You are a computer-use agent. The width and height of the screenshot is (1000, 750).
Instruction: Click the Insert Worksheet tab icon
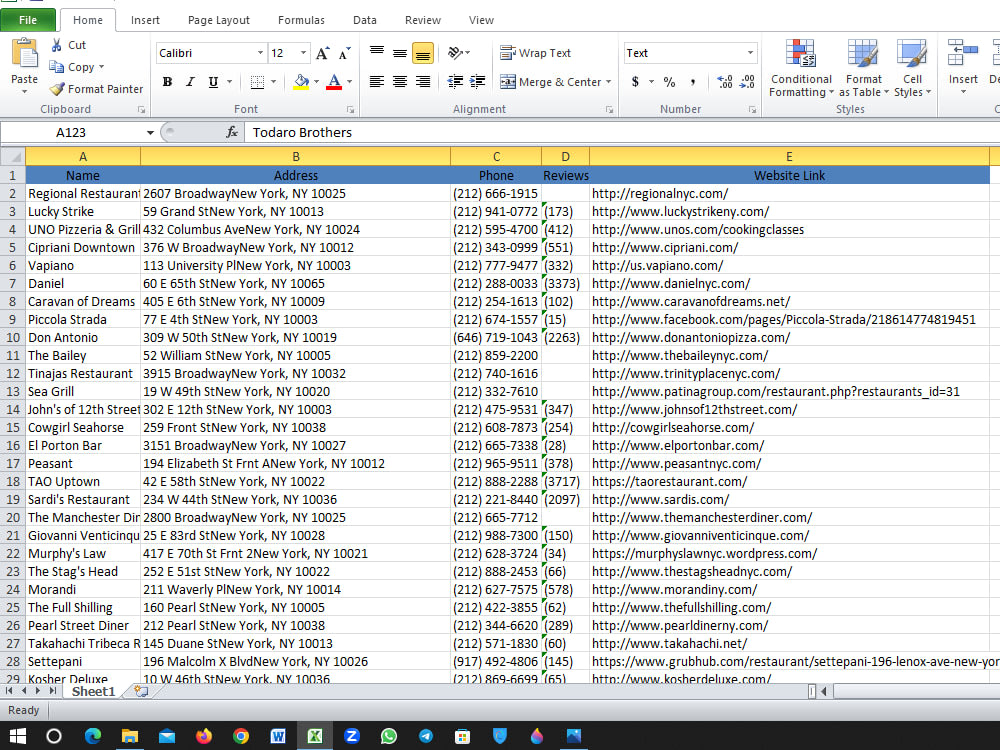[141, 691]
